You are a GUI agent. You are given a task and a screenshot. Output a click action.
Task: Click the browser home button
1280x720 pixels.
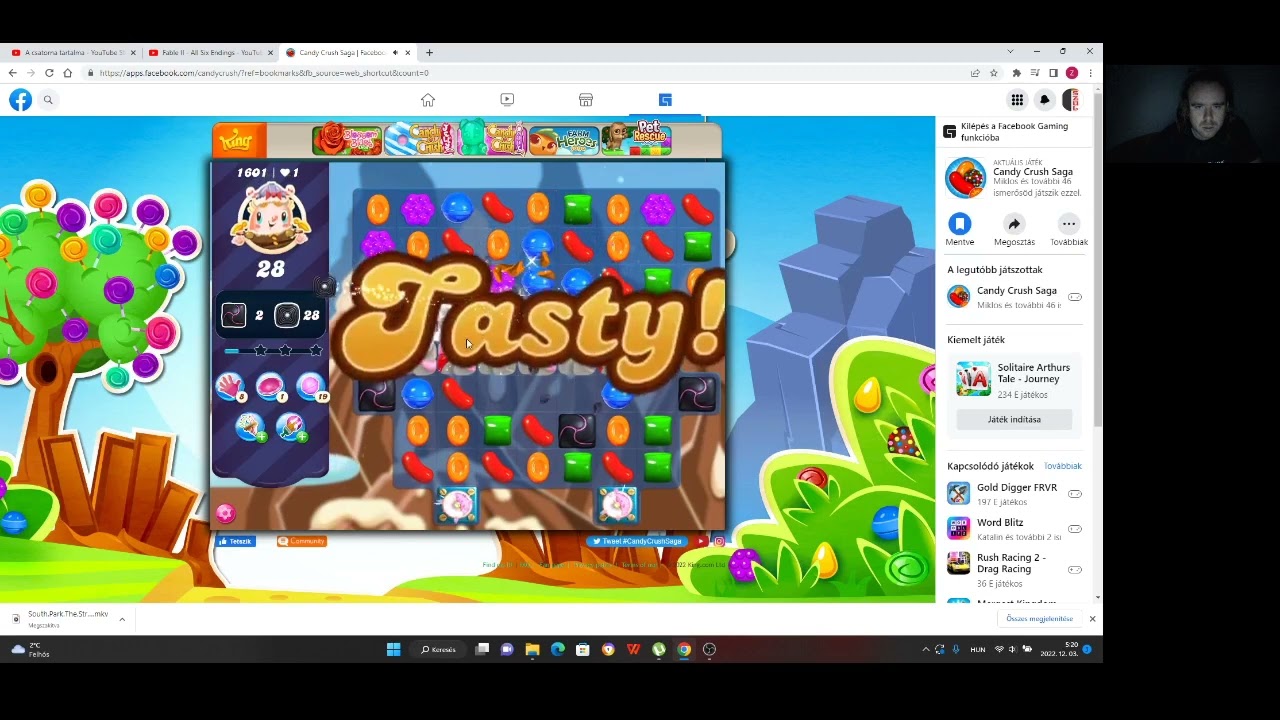pyautogui.click(x=68, y=73)
